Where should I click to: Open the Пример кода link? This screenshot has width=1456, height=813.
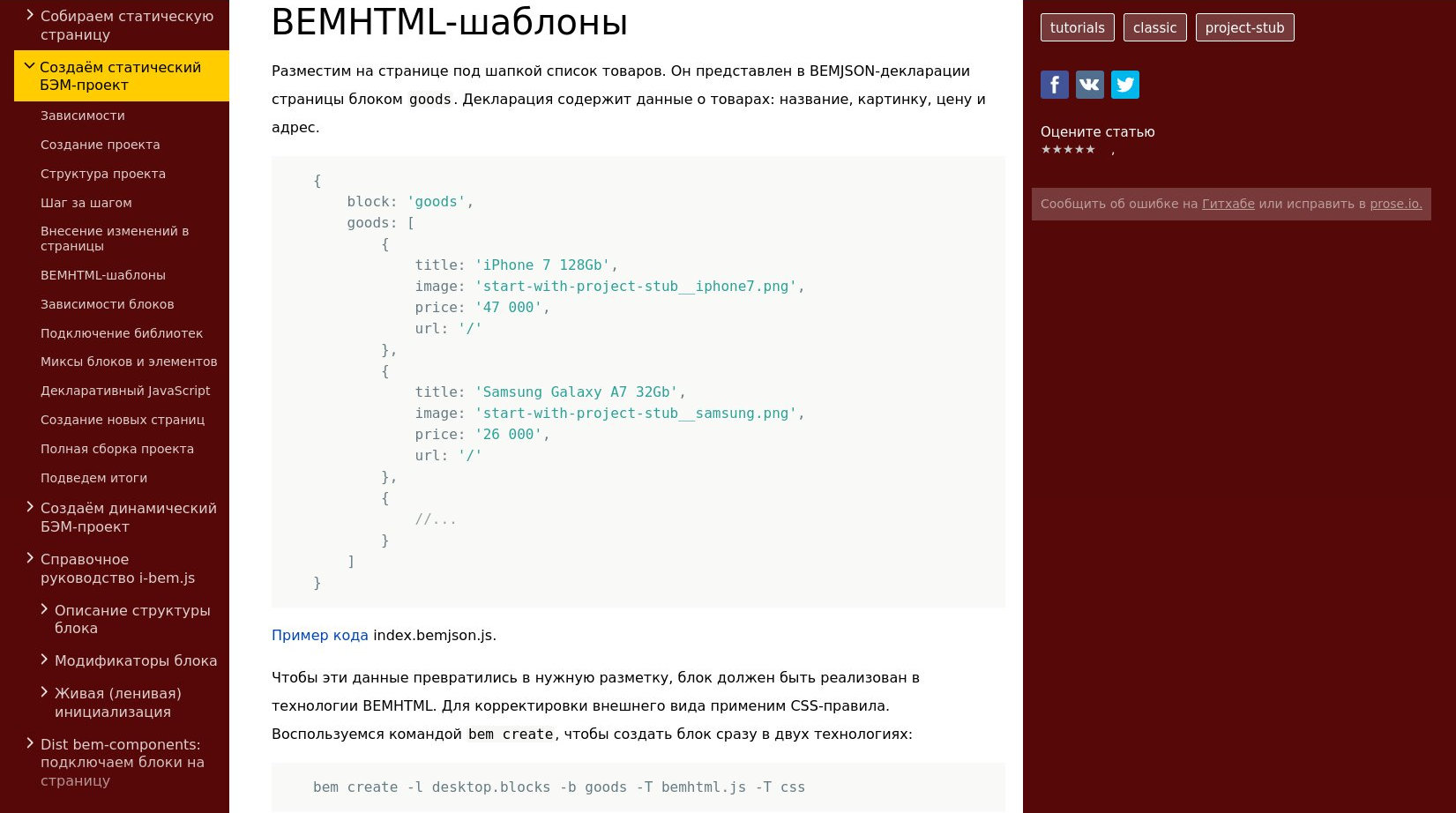(319, 635)
